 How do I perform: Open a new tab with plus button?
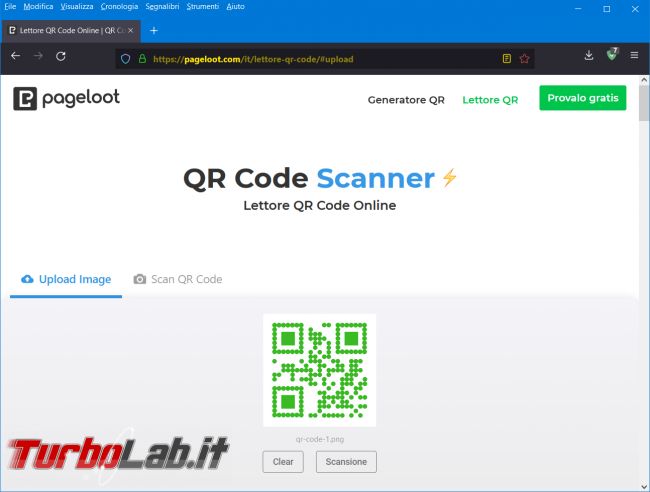pos(154,30)
